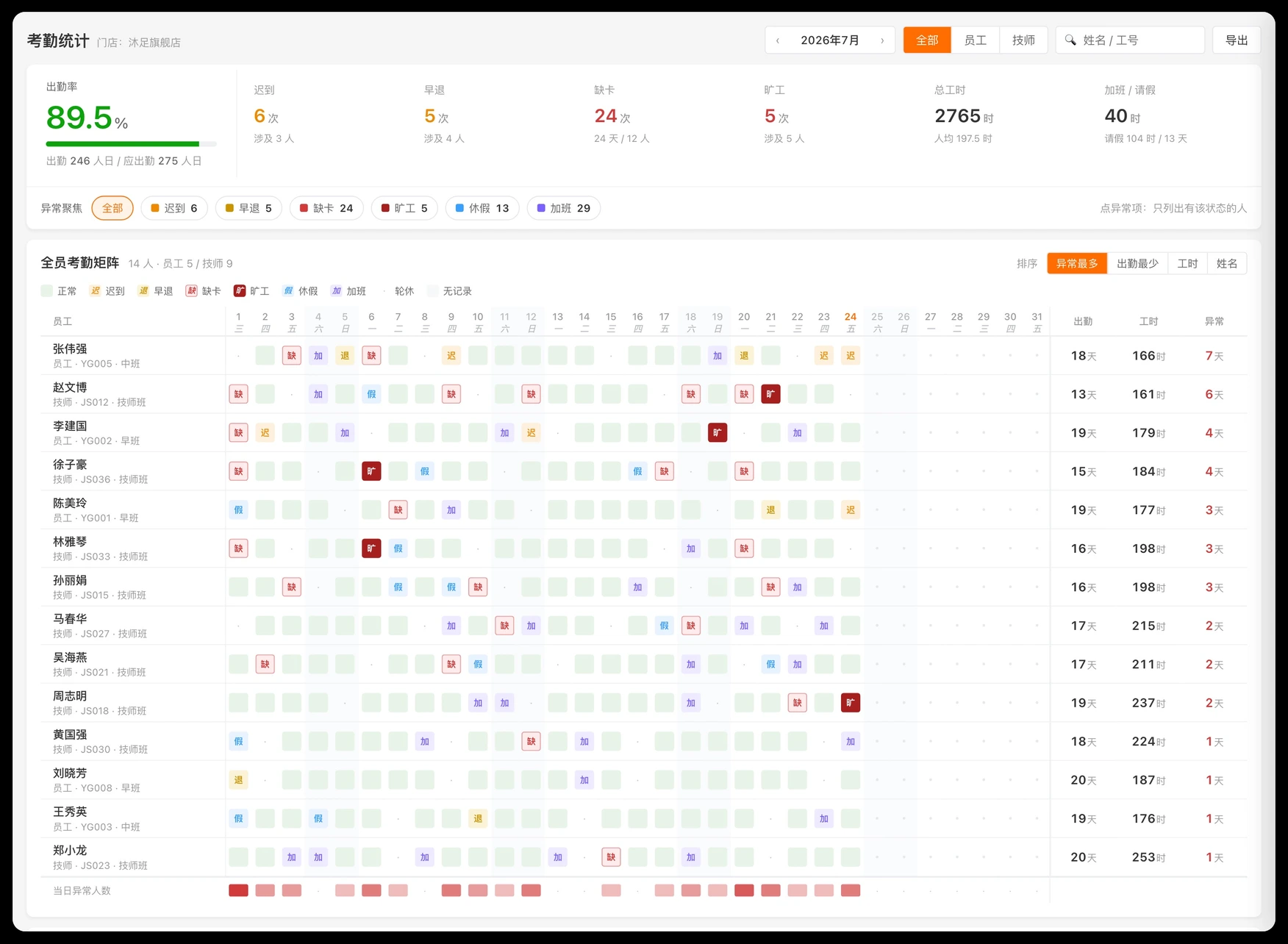Click 马春华's 休假 icon on day 17
Image resolution: width=1288 pixels, height=944 pixels.
(664, 626)
